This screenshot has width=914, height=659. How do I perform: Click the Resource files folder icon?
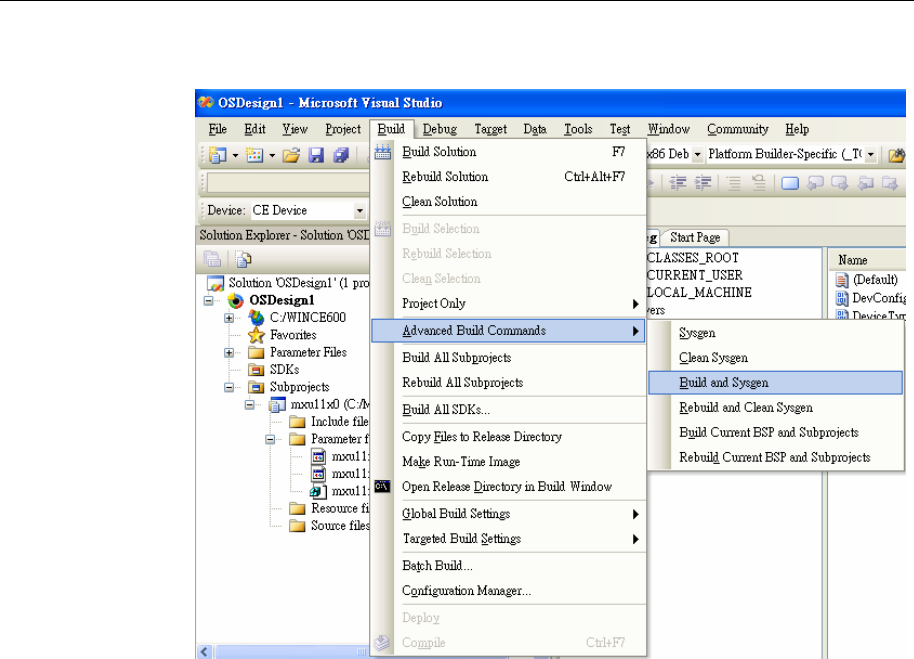tap(298, 509)
